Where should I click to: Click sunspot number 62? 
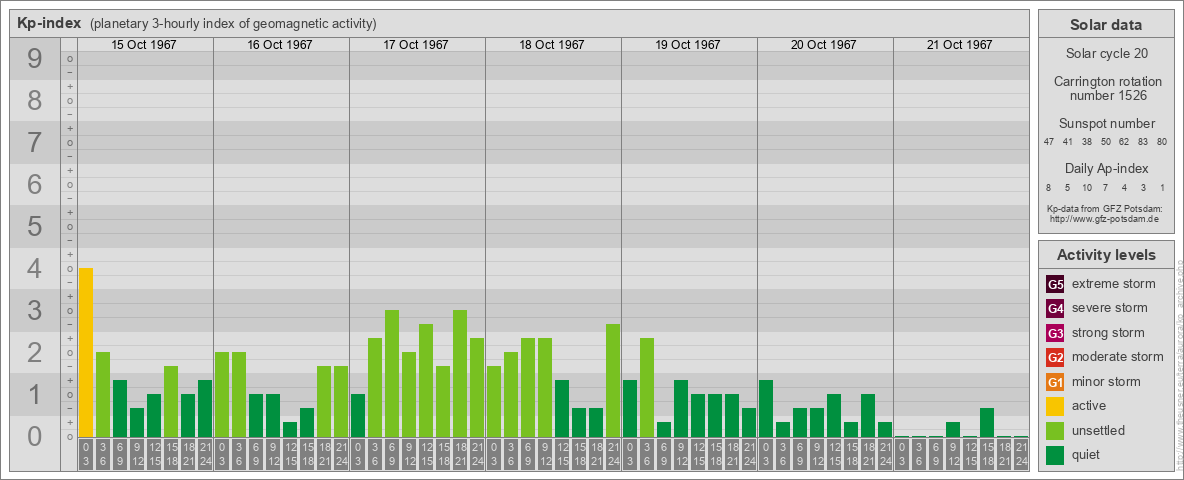[1124, 141]
